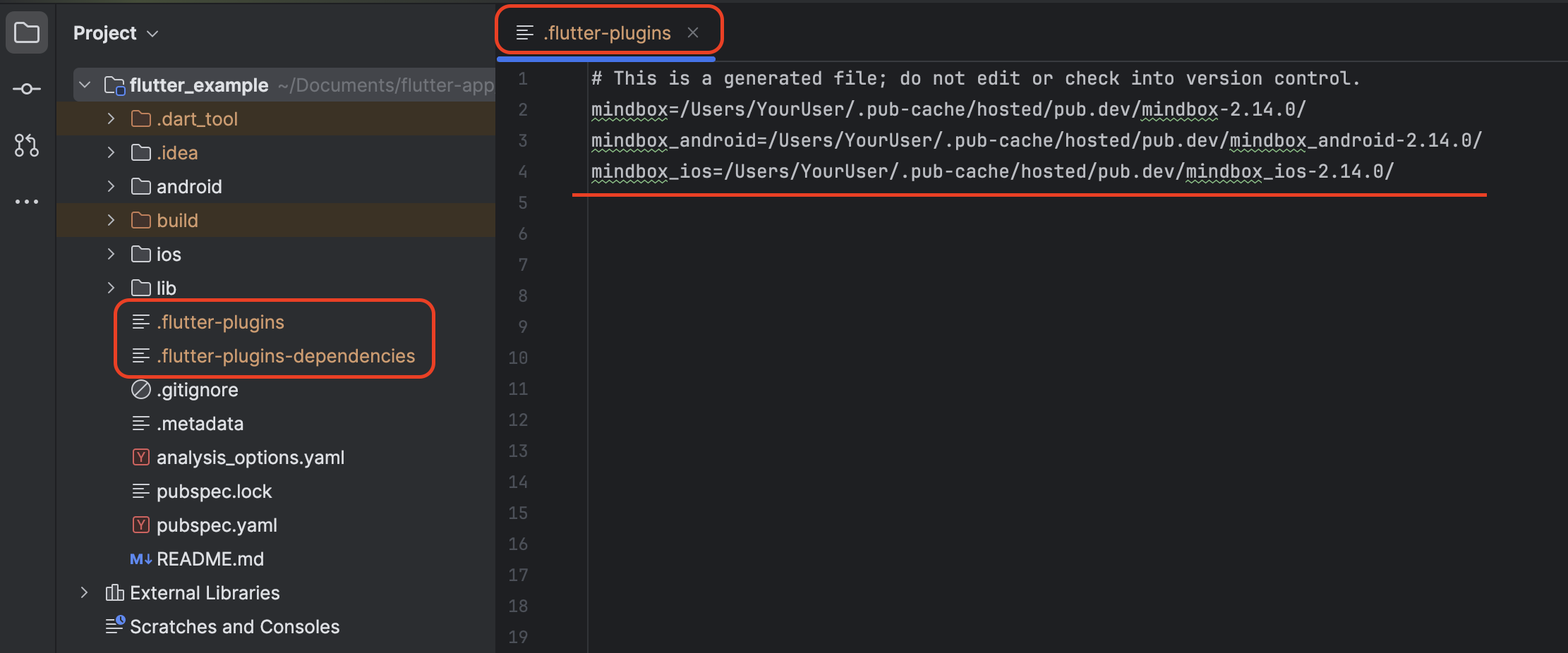Click line number 1 in gutter
The width and height of the screenshot is (1568, 653).
pyautogui.click(x=523, y=79)
